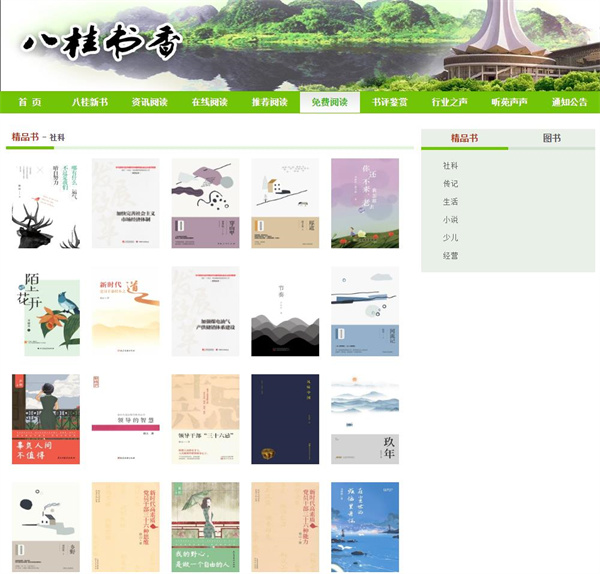Open 党员干部三十六种能力 book cover
Image resolution: width=600 pixels, height=574 pixels.
tap(285, 527)
